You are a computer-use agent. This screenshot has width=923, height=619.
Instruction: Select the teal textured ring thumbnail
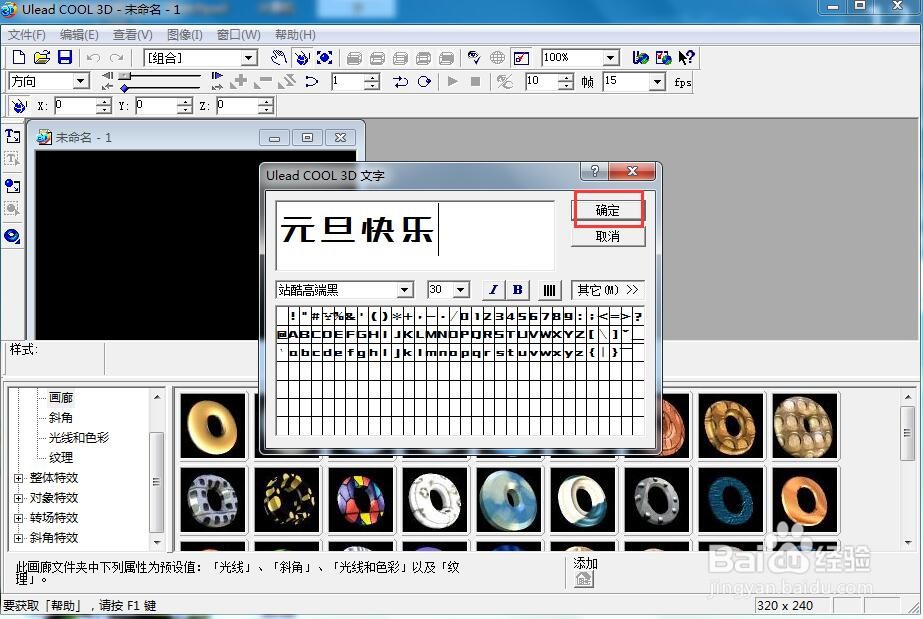pyautogui.click(x=731, y=500)
